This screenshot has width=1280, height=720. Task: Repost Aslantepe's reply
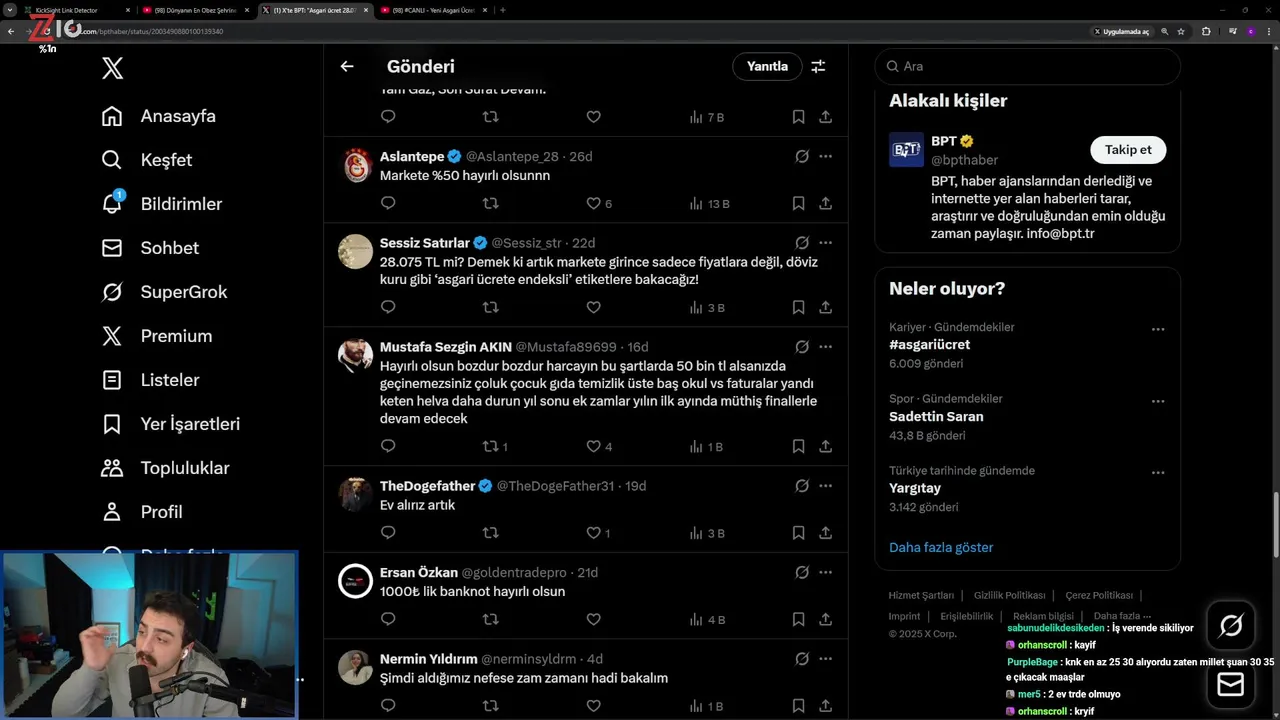[x=490, y=203]
